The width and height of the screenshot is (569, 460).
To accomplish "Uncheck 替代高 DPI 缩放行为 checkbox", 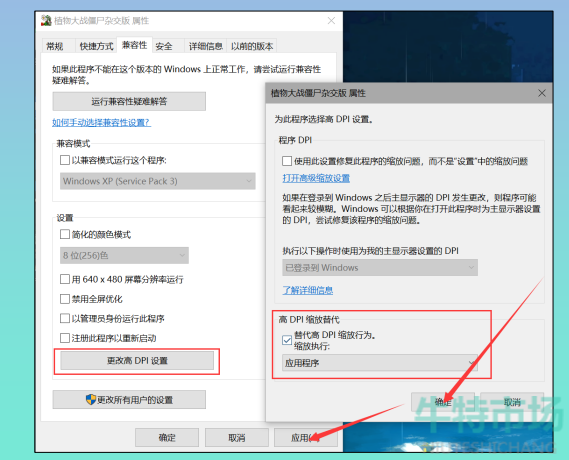I will pyautogui.click(x=287, y=340).
